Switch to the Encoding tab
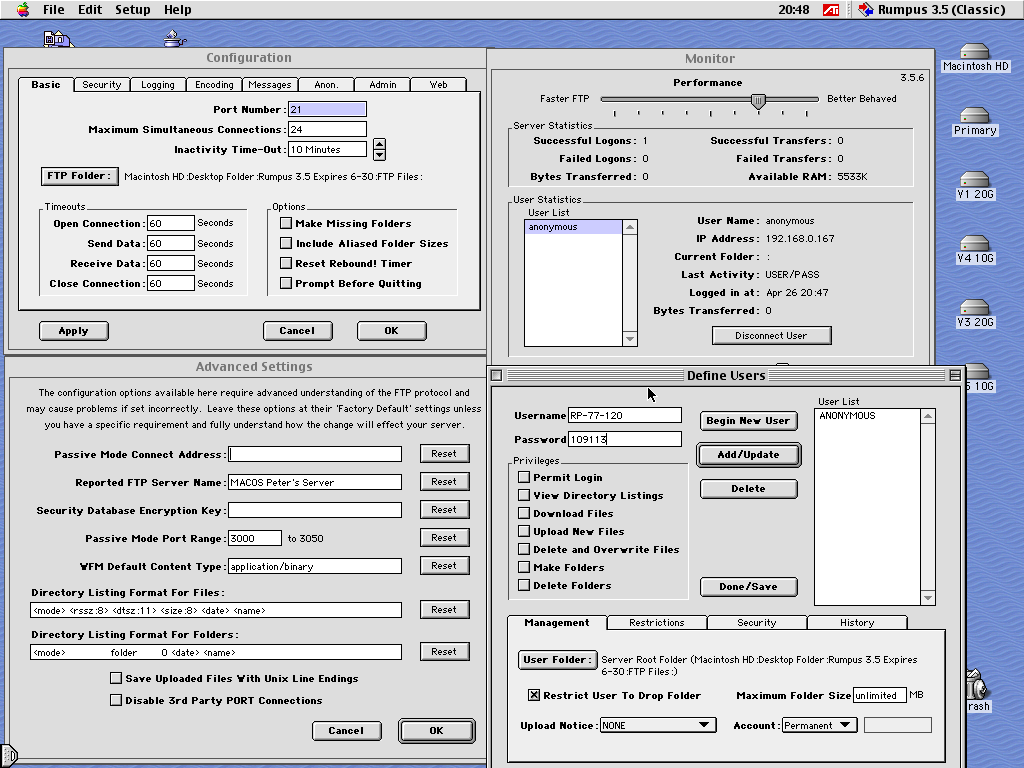This screenshot has height=768, width=1024. tap(214, 85)
